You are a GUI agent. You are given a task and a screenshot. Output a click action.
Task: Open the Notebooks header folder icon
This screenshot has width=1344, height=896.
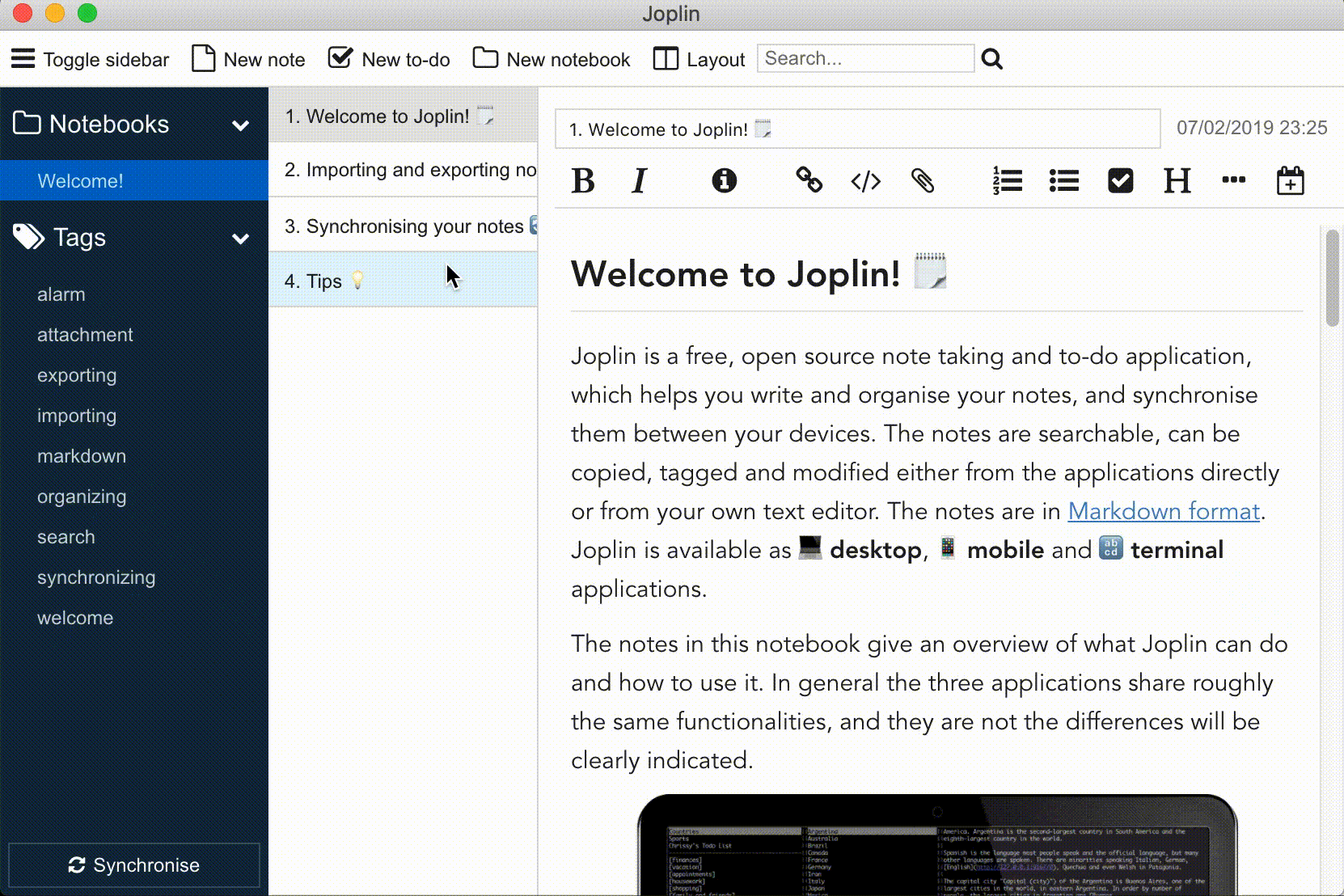[x=27, y=123]
